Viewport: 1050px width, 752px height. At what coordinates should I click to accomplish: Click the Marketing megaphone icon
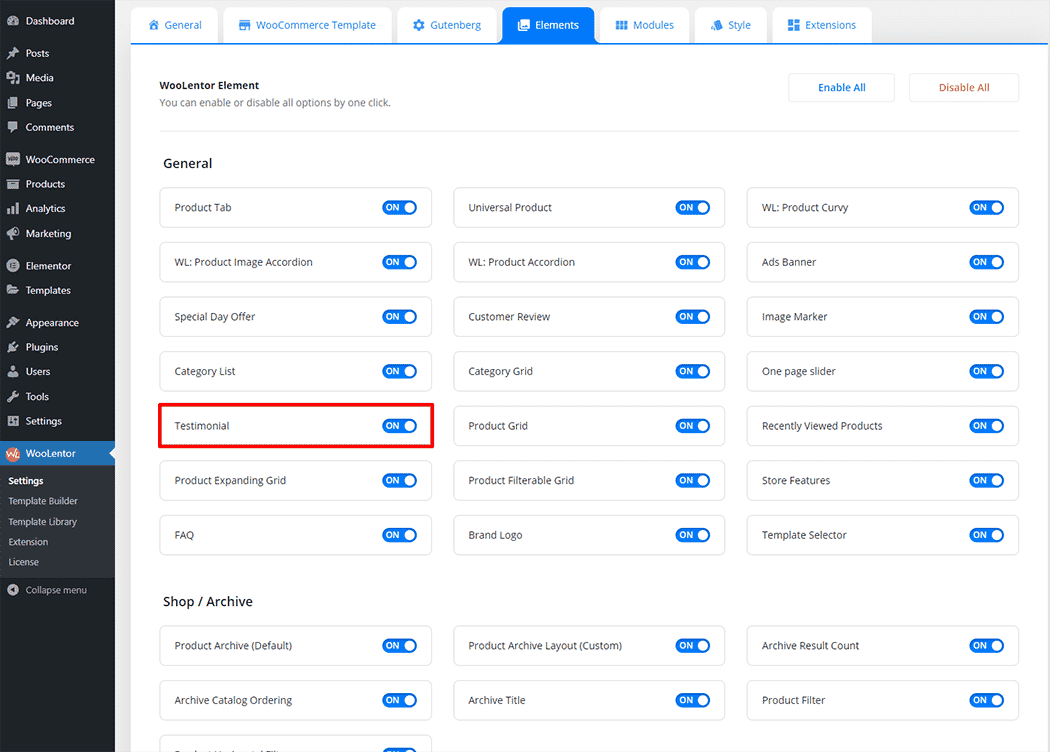coord(13,234)
